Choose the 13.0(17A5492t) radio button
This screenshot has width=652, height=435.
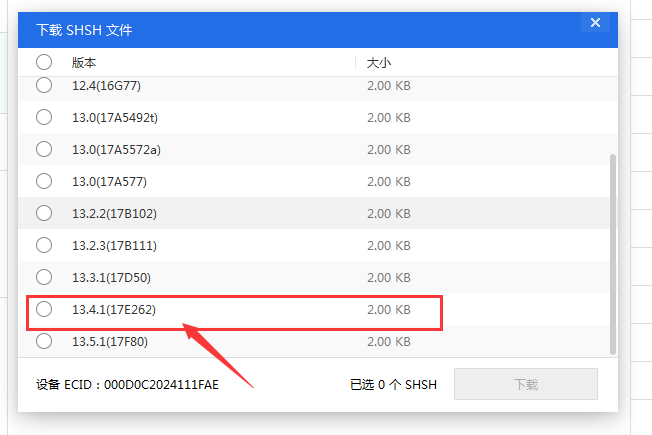pyautogui.click(x=44, y=117)
